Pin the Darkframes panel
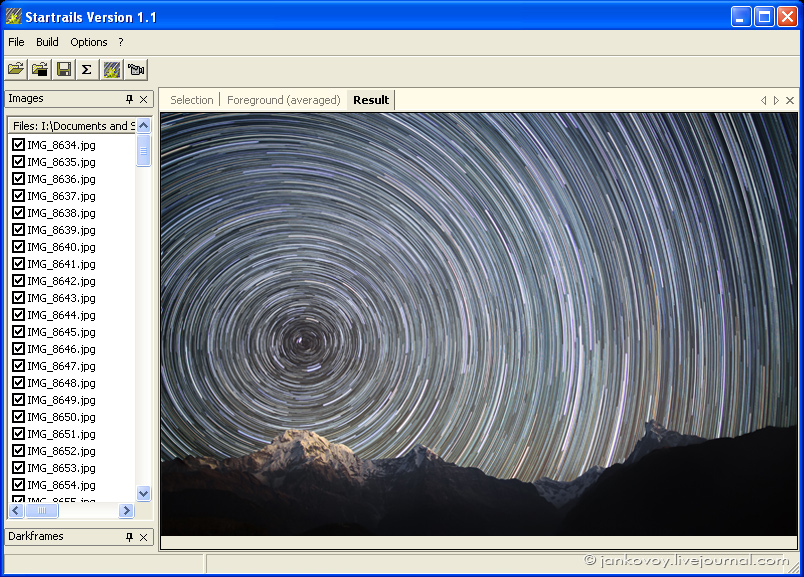The image size is (804, 577). (129, 537)
